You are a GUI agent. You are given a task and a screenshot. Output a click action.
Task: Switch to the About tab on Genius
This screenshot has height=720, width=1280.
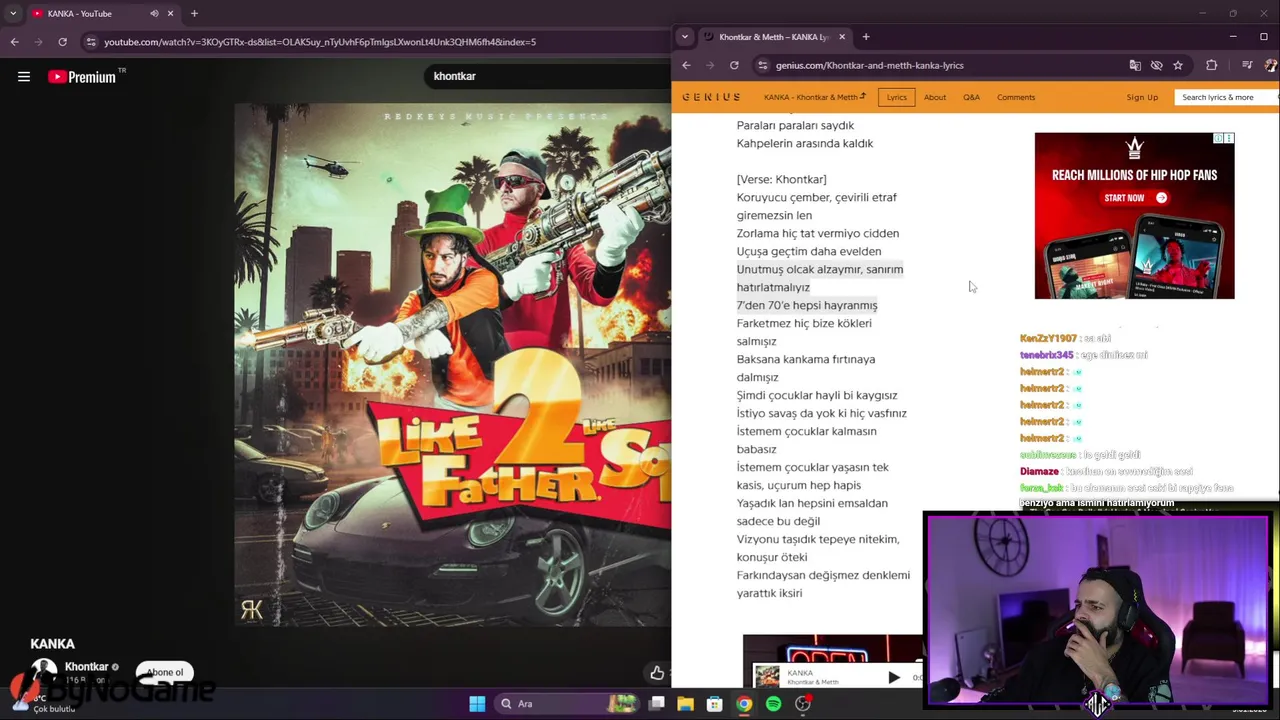935,97
